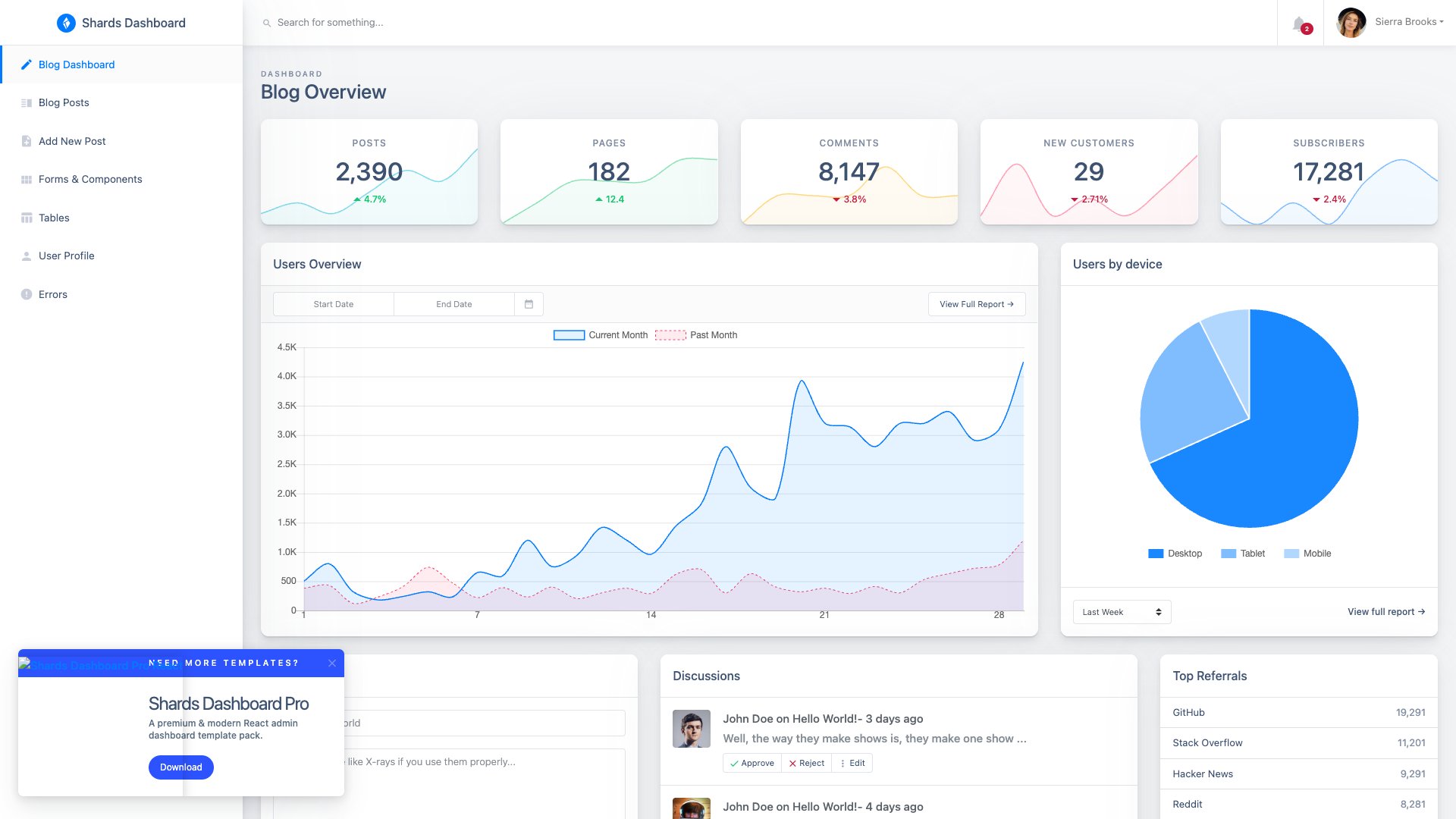Select the Blog Dashboard pencil icon
The width and height of the screenshot is (1456, 819).
point(27,64)
